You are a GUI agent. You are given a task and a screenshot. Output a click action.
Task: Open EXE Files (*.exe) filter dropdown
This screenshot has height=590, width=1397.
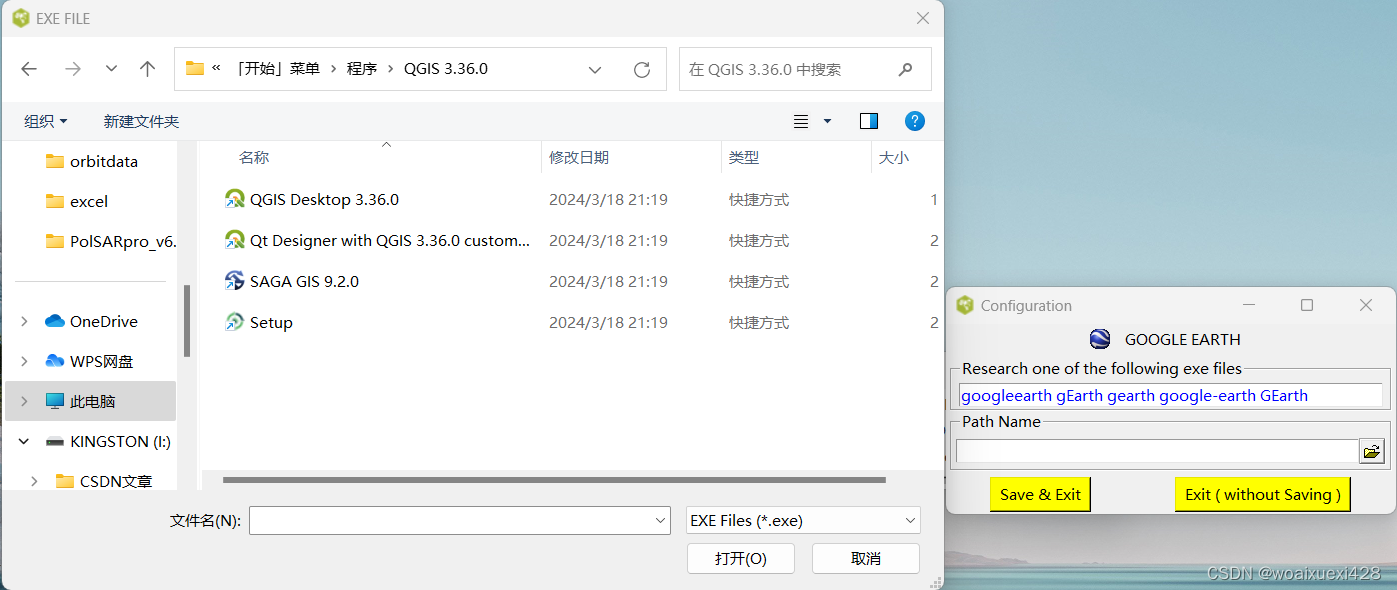[x=804, y=520]
